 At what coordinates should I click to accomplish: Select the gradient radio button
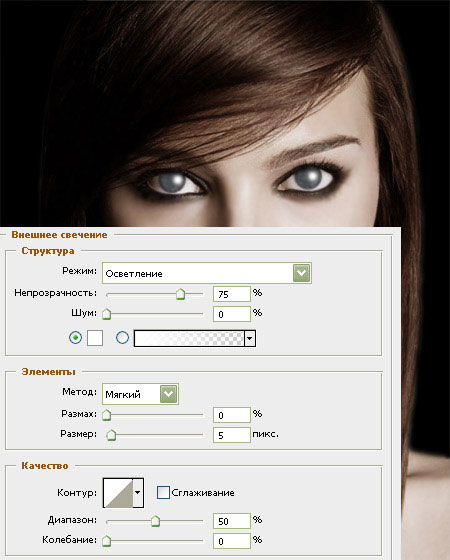[122, 338]
